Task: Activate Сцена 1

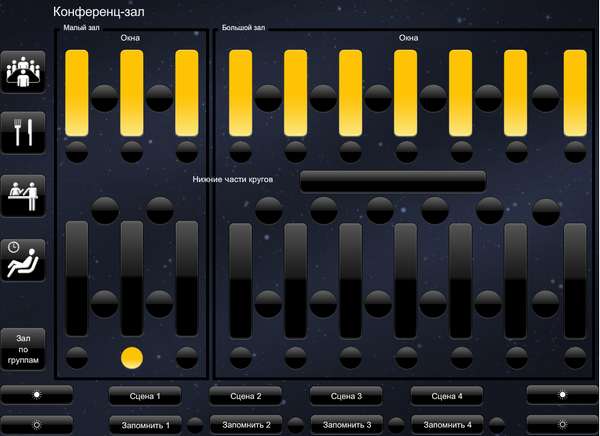Action: [145, 396]
